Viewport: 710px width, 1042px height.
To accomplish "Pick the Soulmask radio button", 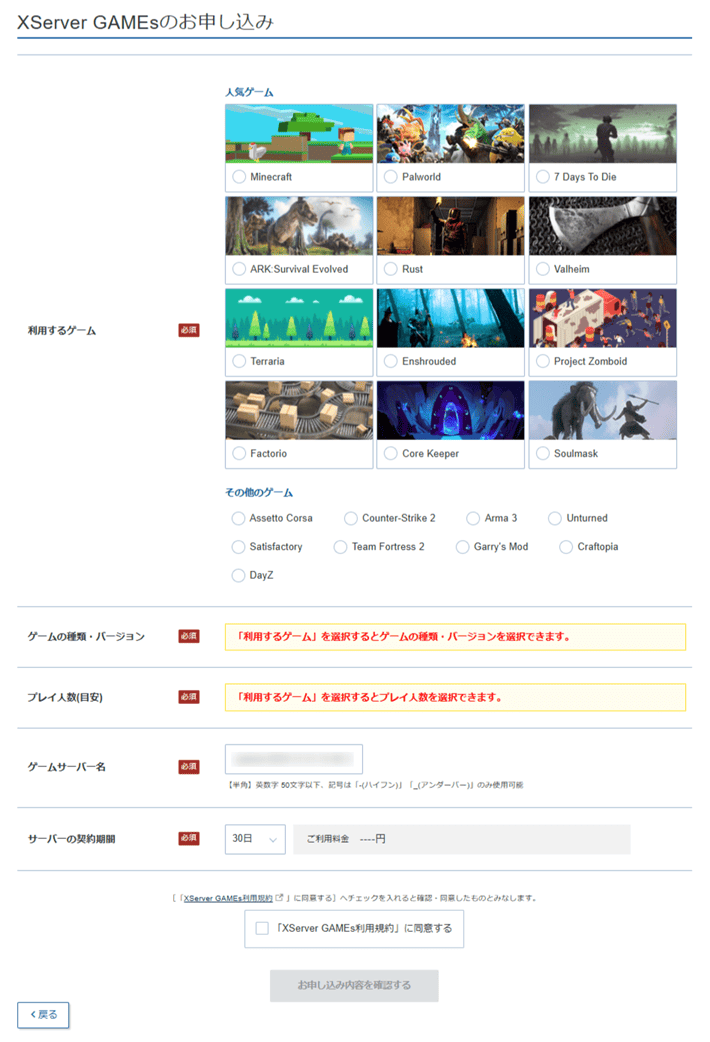I will (x=542, y=453).
